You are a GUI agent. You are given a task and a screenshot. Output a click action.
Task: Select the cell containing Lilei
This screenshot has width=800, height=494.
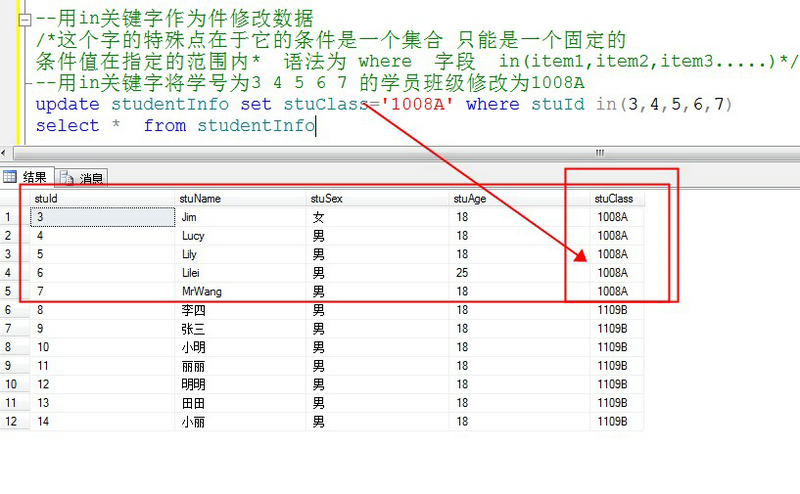click(241, 273)
